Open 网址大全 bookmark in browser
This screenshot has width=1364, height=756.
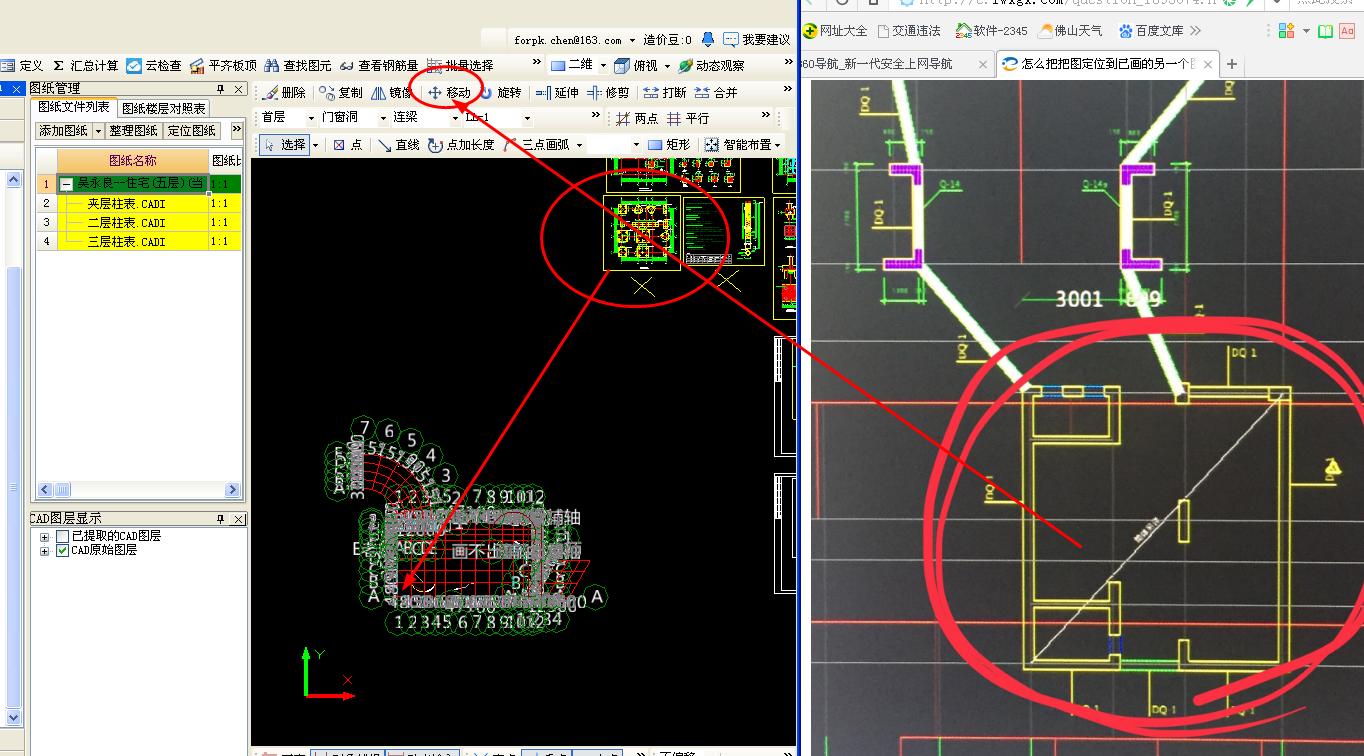[836, 31]
